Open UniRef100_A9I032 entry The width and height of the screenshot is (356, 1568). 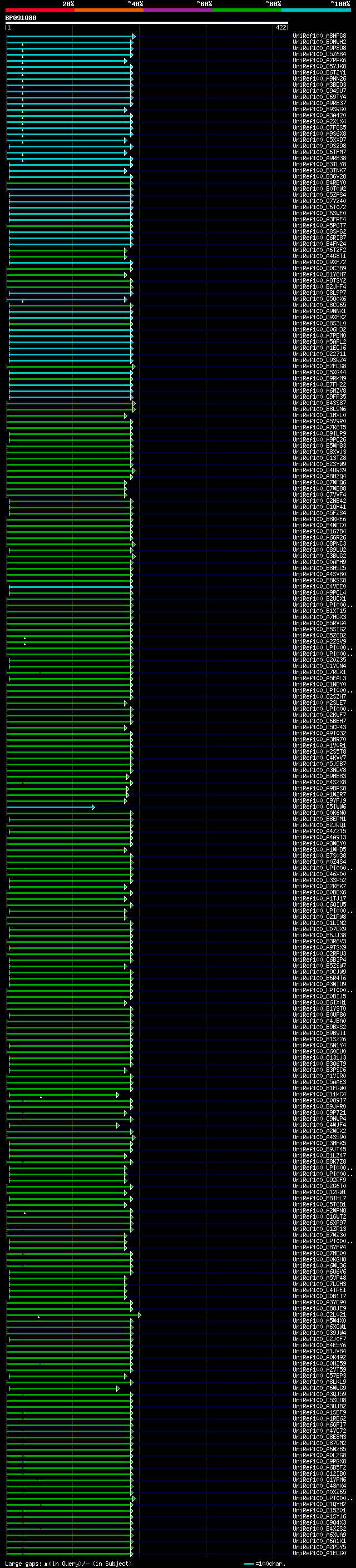pos(319,733)
